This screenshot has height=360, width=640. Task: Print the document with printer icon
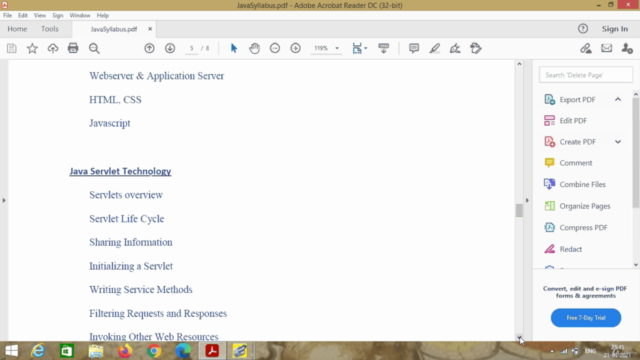point(73,48)
